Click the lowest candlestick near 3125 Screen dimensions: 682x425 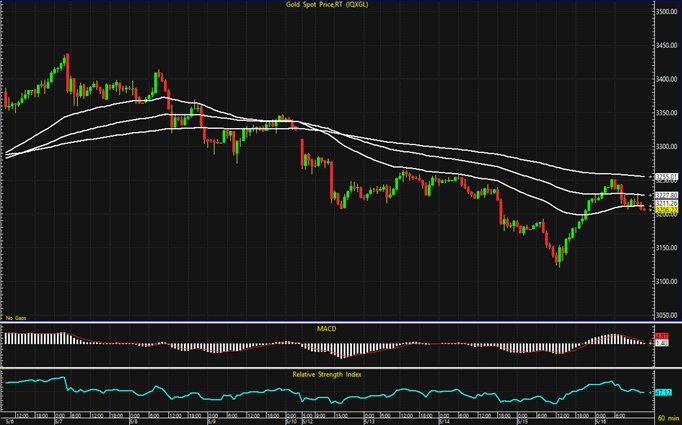coord(557,260)
